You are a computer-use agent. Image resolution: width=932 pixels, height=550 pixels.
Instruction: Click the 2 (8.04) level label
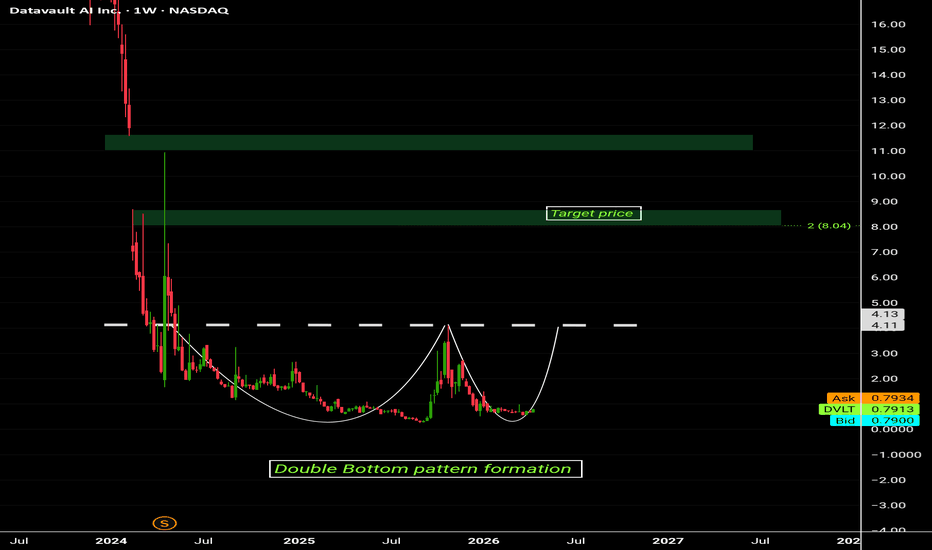(x=827, y=226)
